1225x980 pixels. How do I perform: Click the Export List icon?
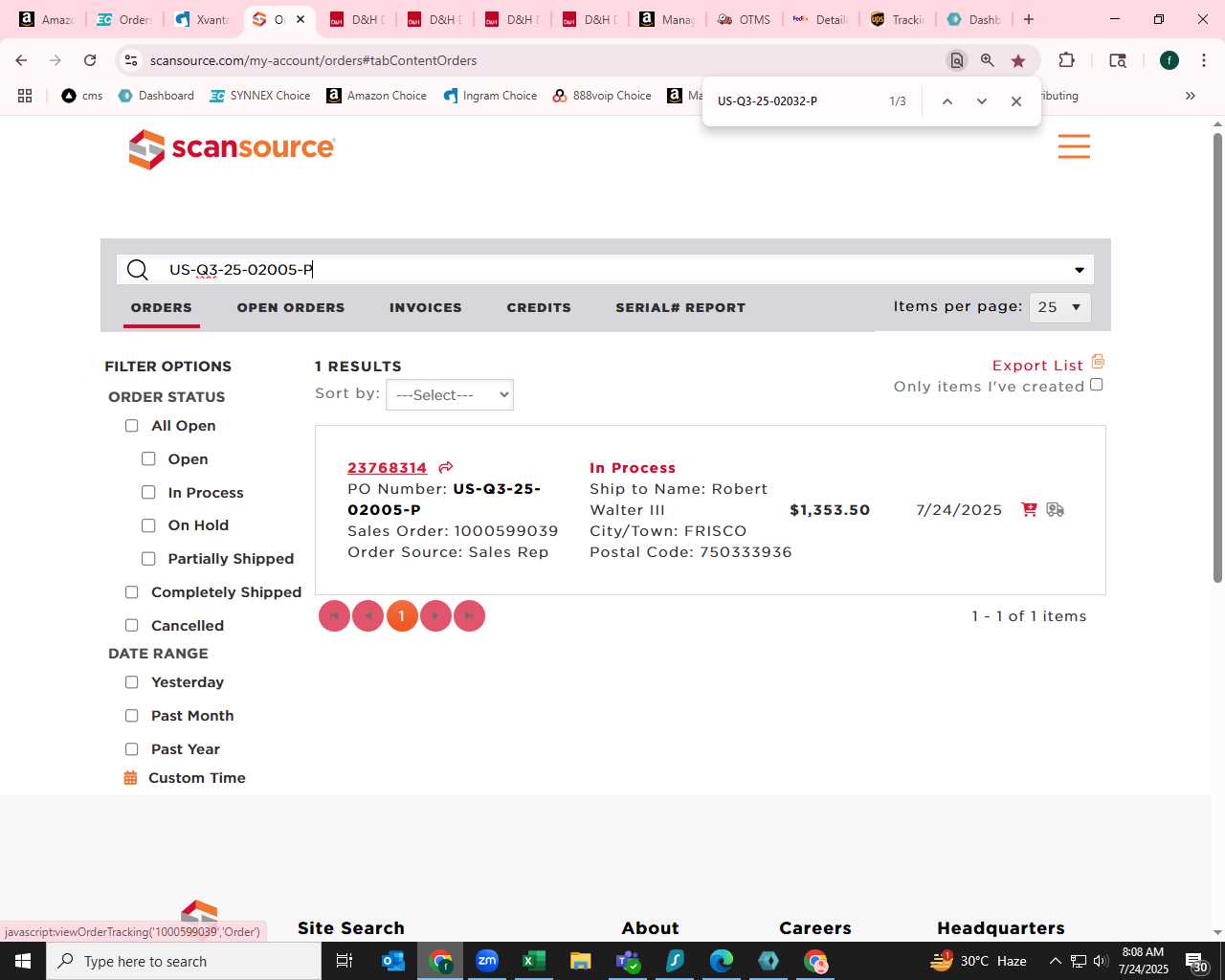1098,362
